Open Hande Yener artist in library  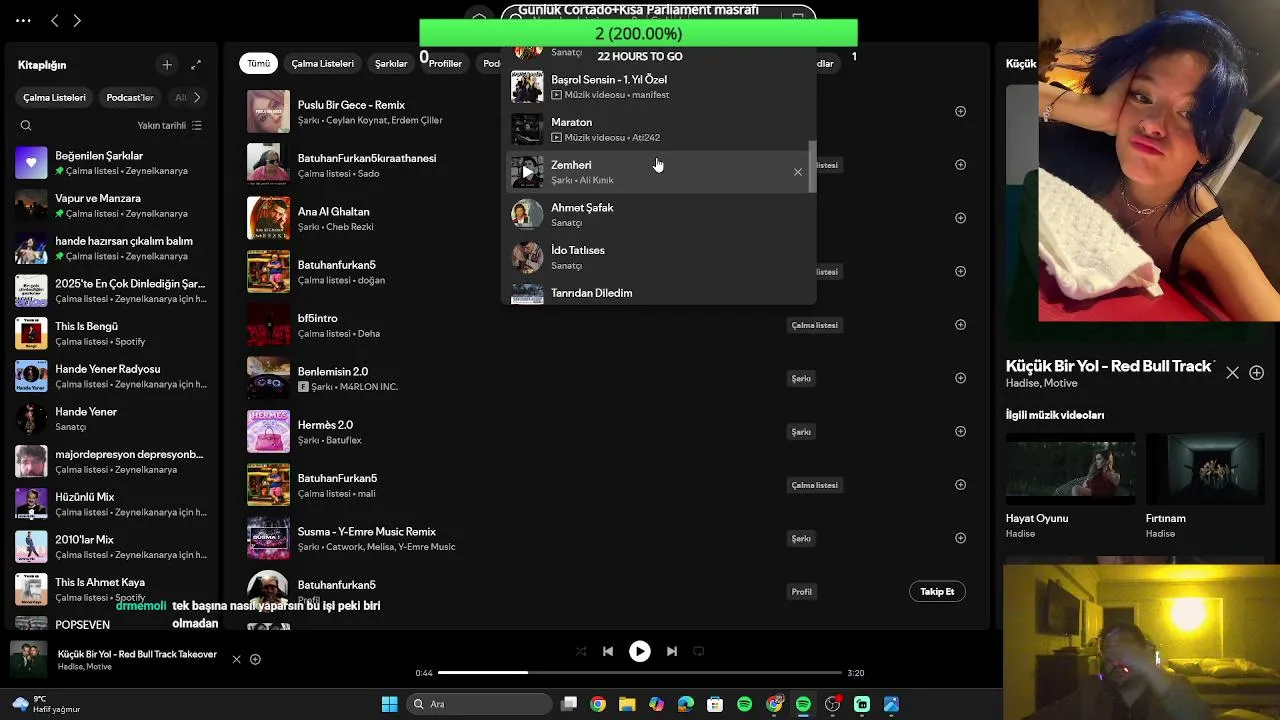(x=110, y=419)
